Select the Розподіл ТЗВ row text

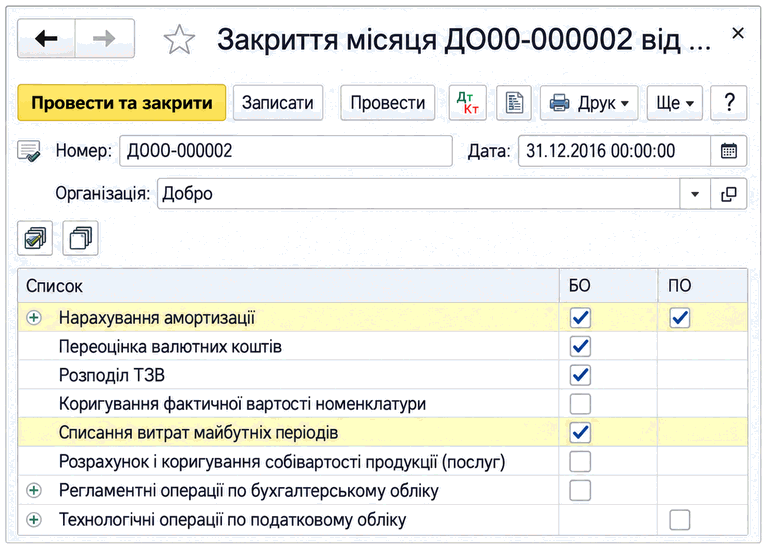(x=112, y=375)
